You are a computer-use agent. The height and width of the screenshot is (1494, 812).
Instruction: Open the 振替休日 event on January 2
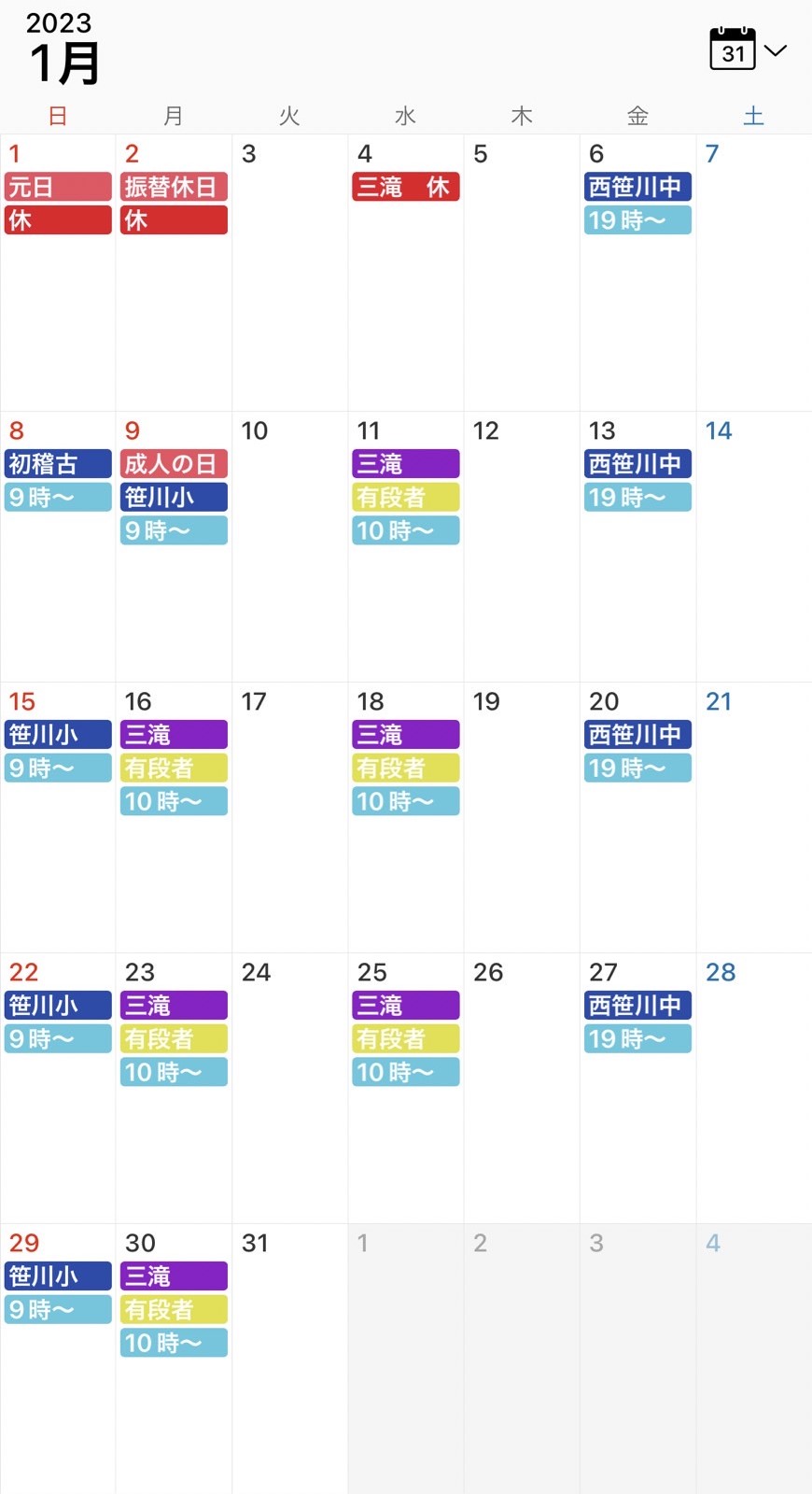point(174,187)
